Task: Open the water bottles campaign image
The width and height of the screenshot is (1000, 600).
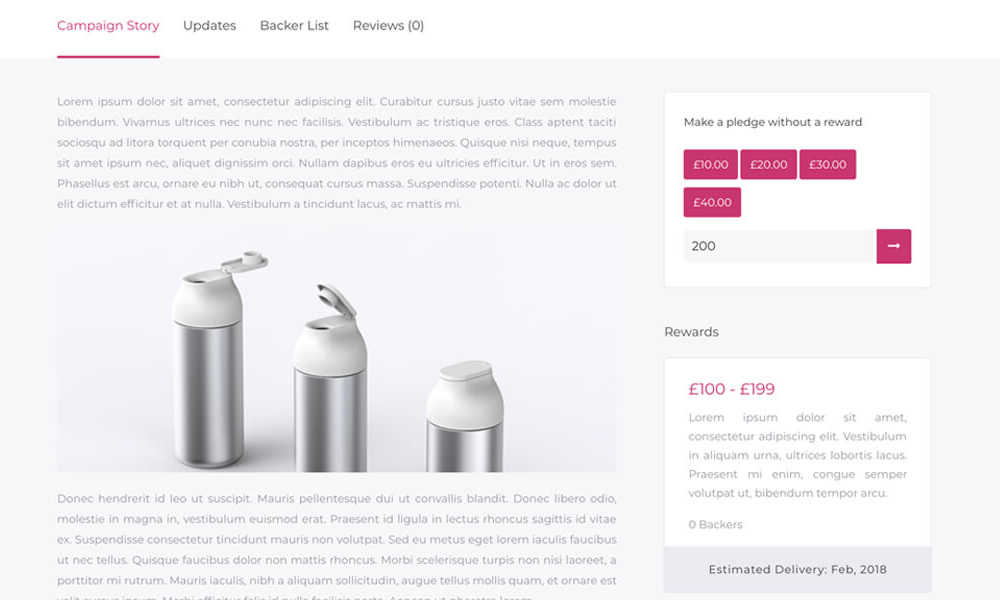Action: point(336,348)
